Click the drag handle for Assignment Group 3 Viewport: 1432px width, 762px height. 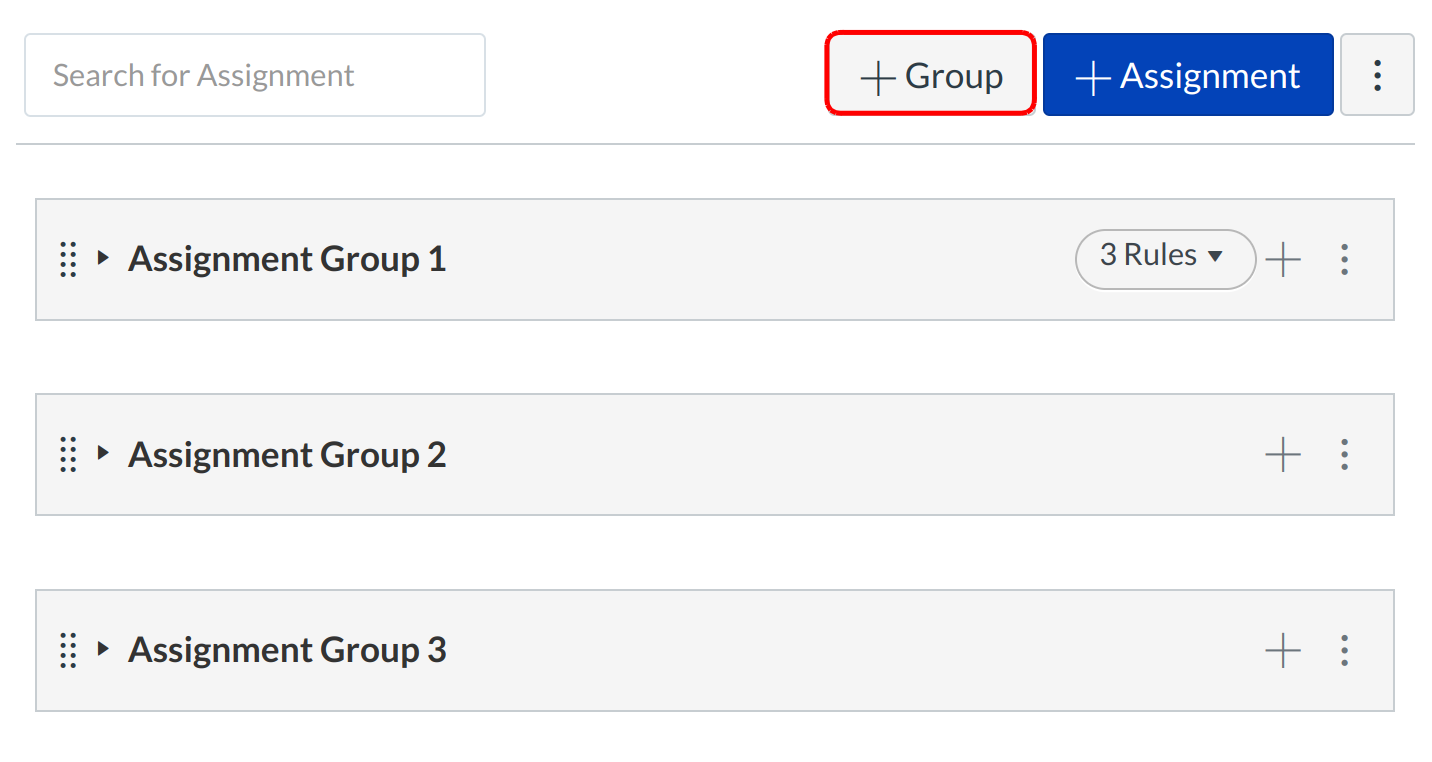(x=68, y=649)
